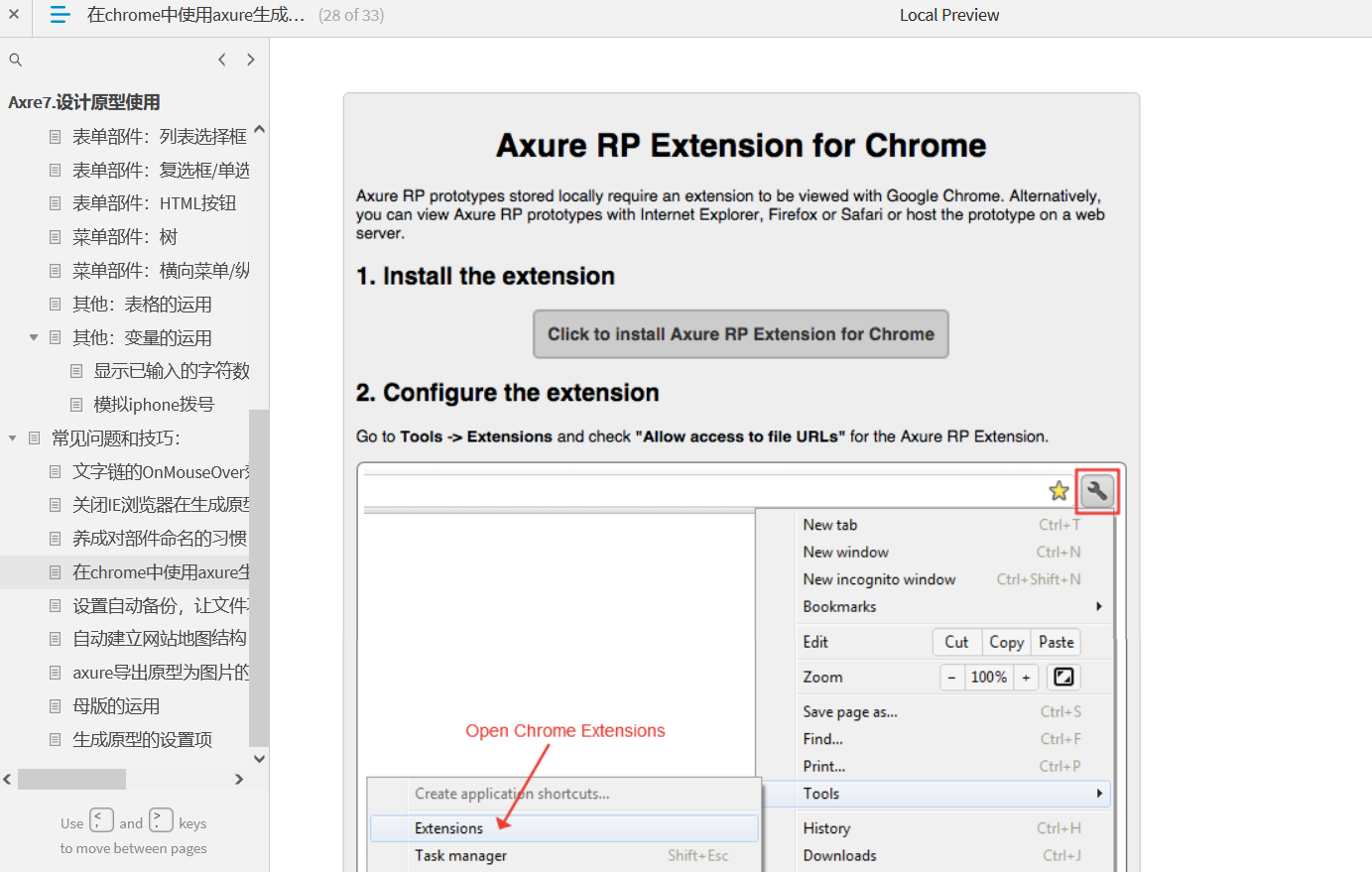Click page icon beside 表单部件：HTML按钮

56,203
